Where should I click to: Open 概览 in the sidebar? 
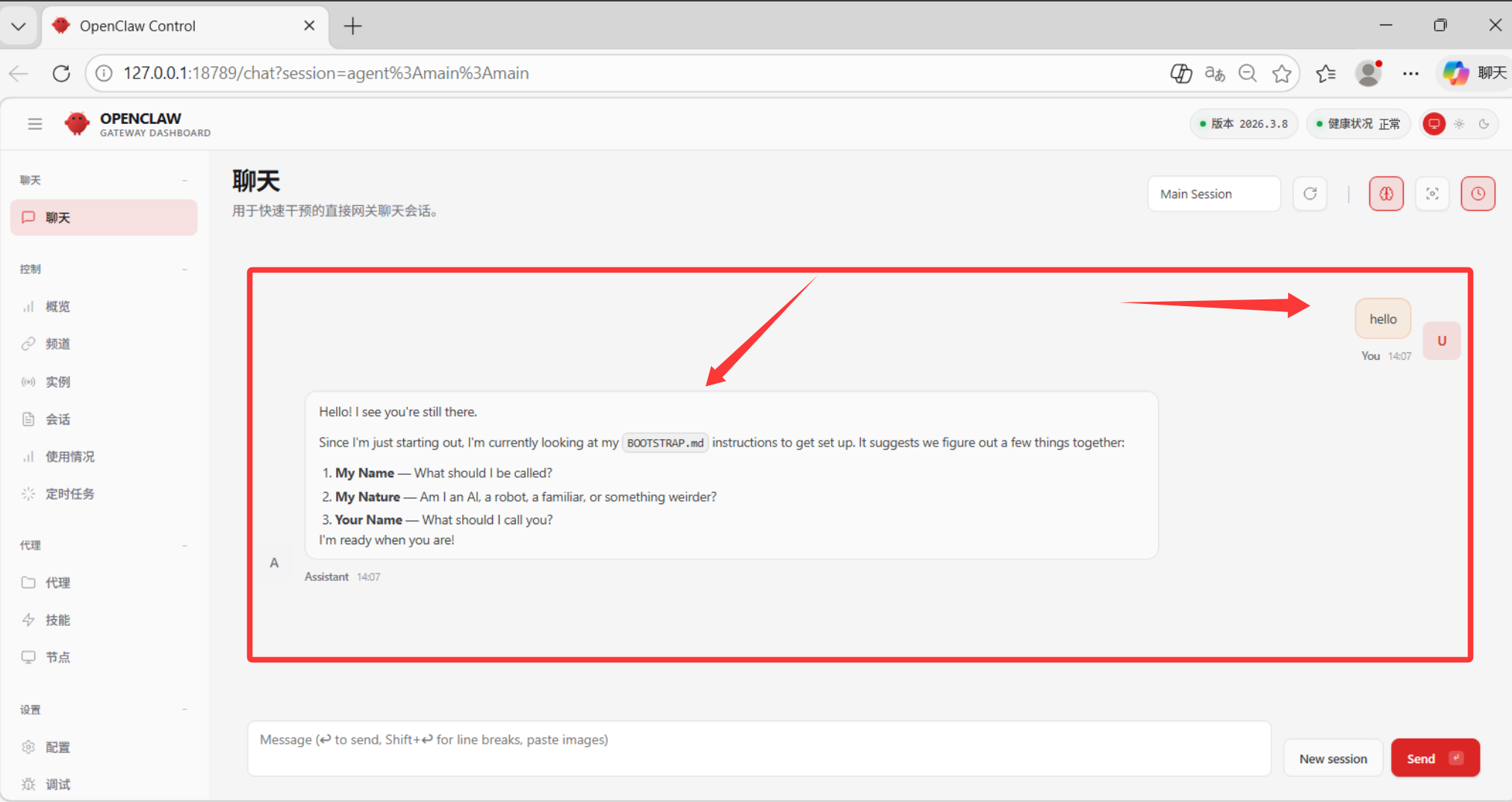pyautogui.click(x=57, y=307)
